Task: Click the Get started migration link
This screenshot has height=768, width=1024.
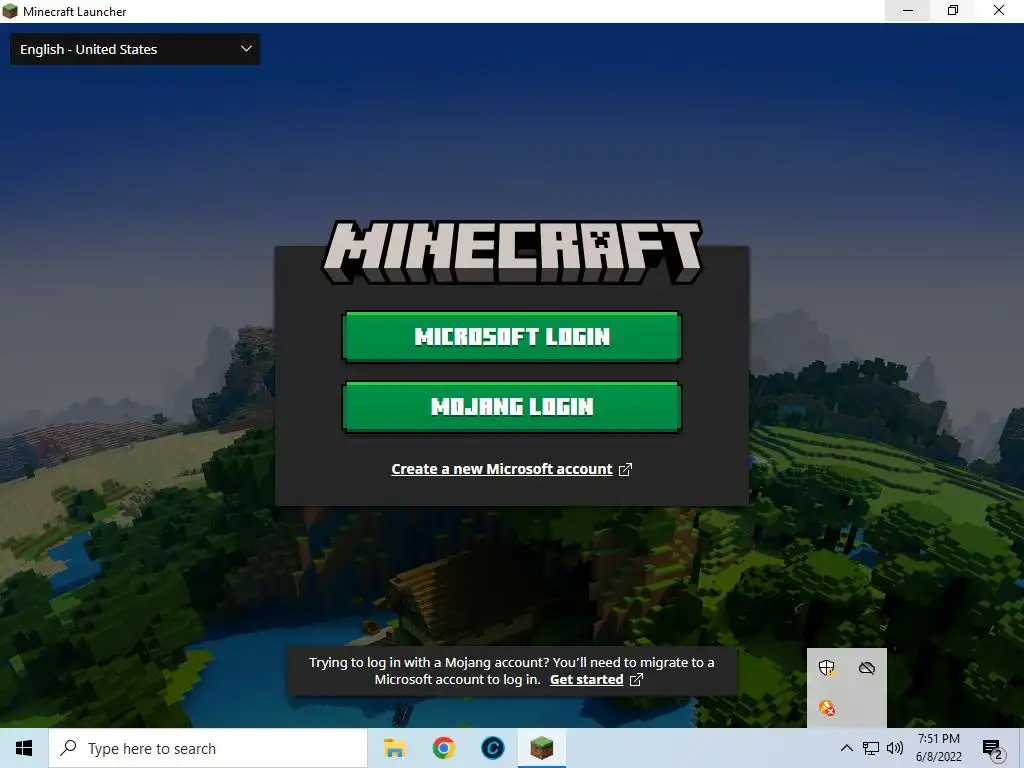Action: point(586,679)
